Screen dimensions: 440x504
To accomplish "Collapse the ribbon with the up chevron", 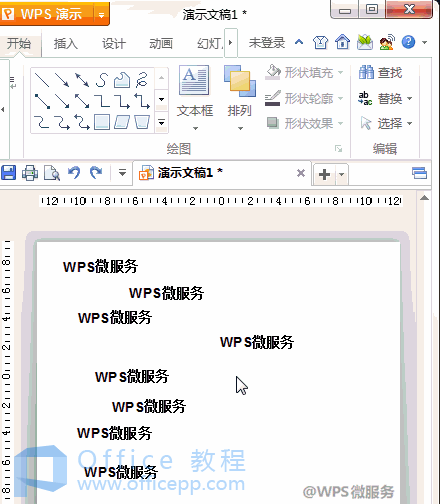I will pos(299,42).
